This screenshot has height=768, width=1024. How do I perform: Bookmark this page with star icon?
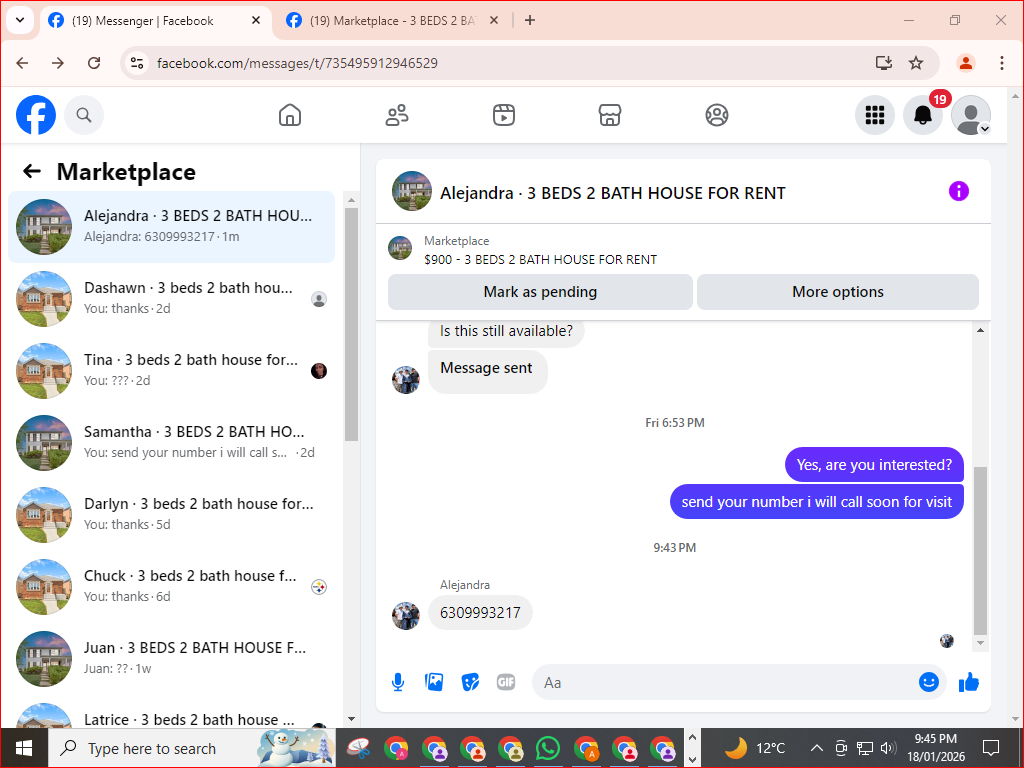click(916, 63)
